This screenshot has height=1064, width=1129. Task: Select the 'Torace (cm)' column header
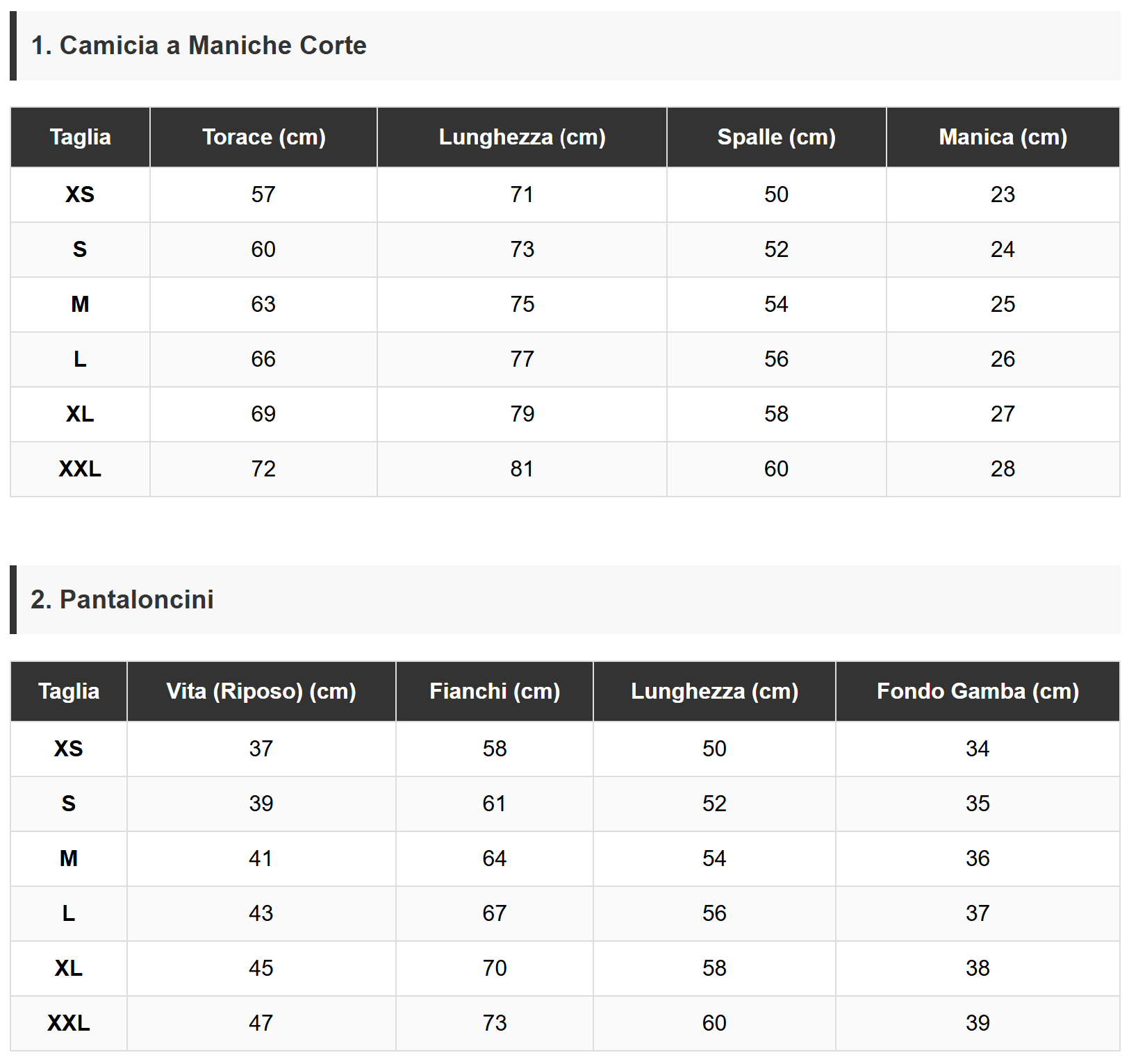point(263,137)
